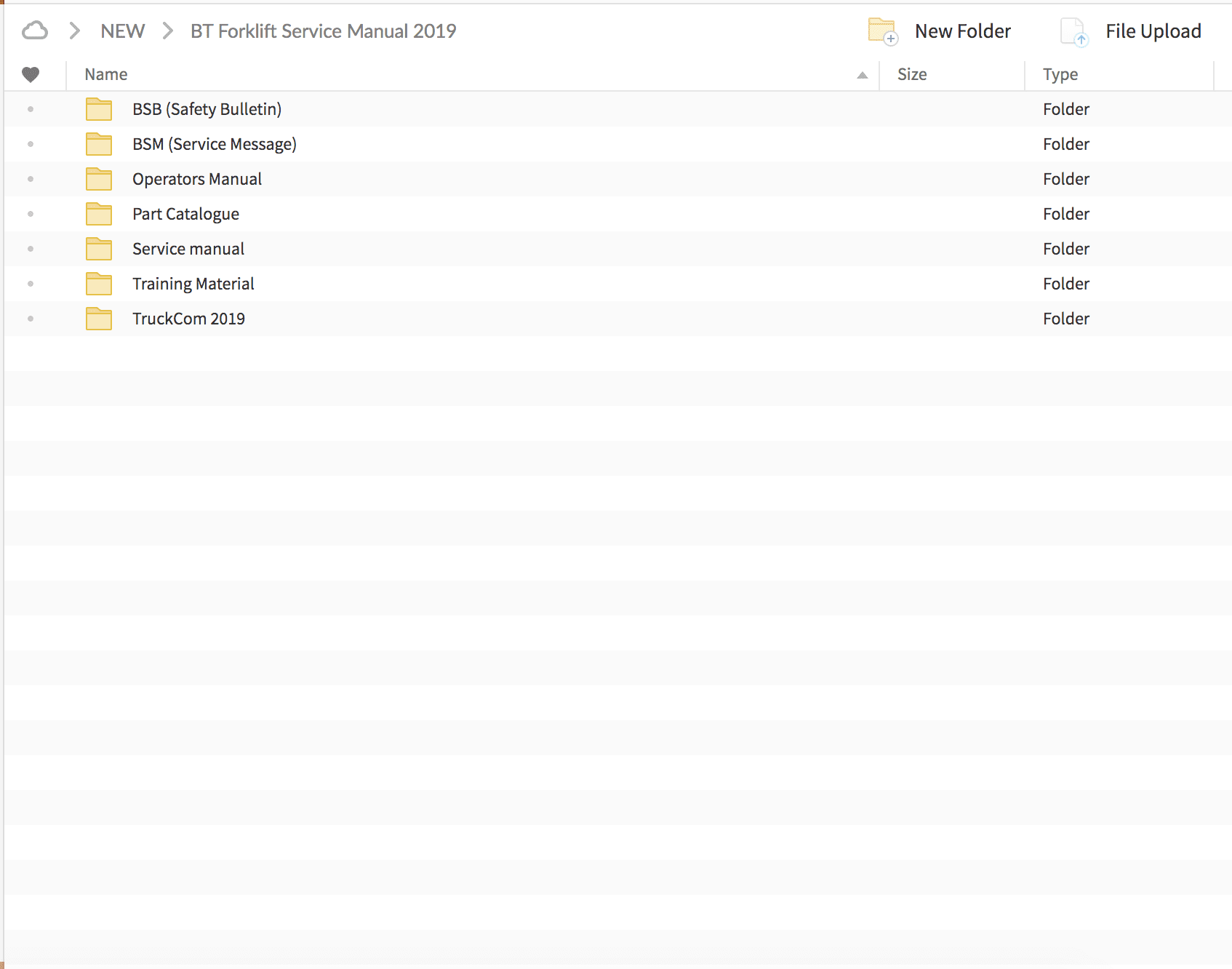Open Training Material folder name

pyautogui.click(x=193, y=284)
